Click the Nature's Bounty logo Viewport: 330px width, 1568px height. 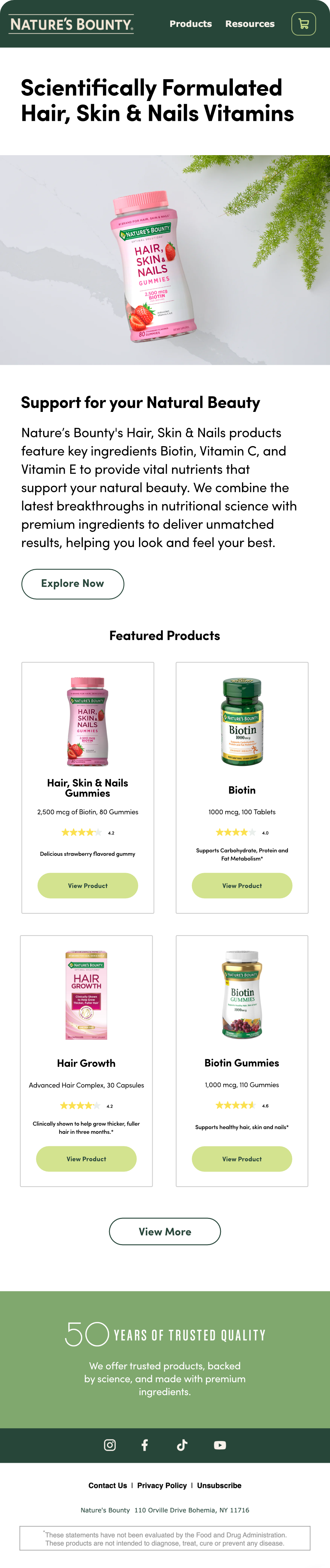(72, 24)
